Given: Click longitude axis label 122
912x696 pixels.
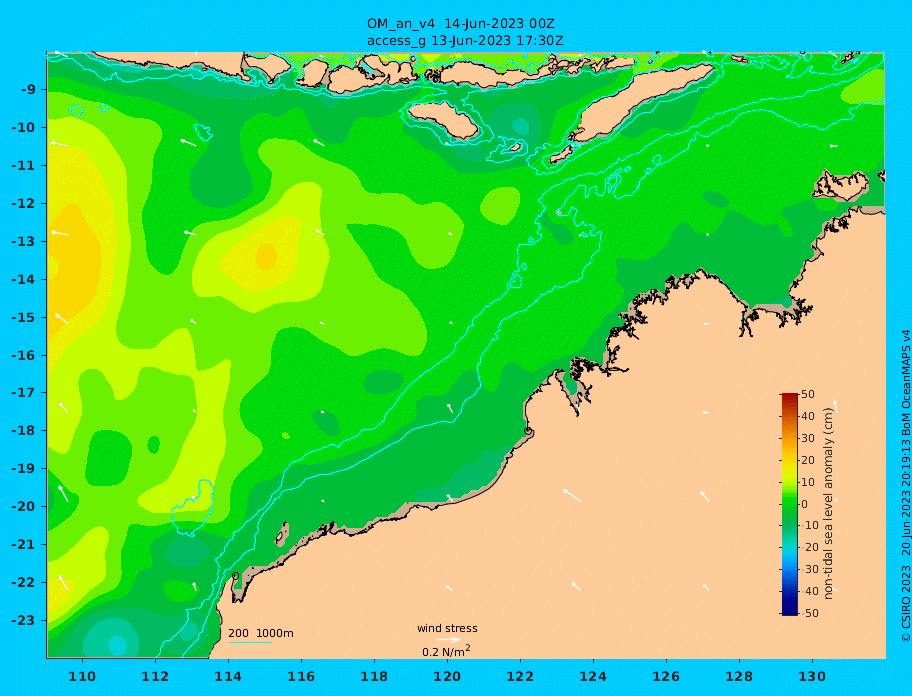Looking at the screenshot, I should [520, 677].
